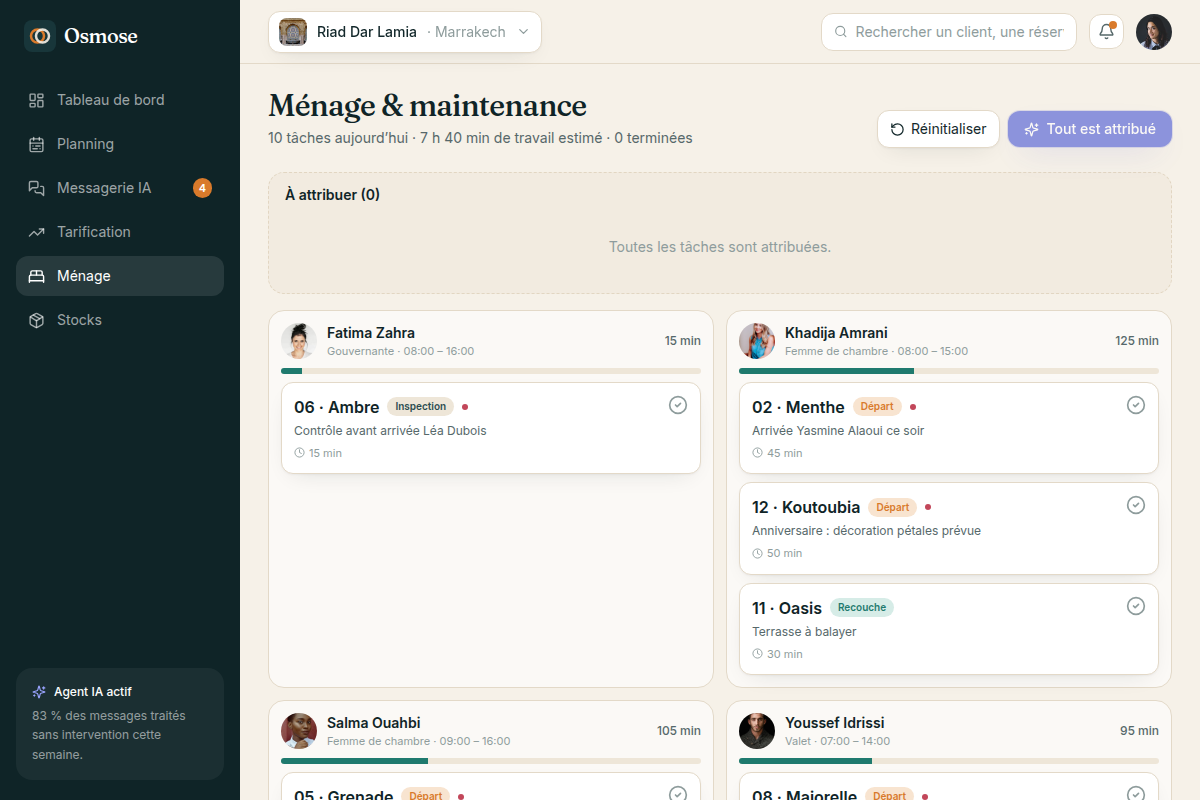Click Salma Ouahbi's avatar
1200x800 pixels.
(299, 731)
